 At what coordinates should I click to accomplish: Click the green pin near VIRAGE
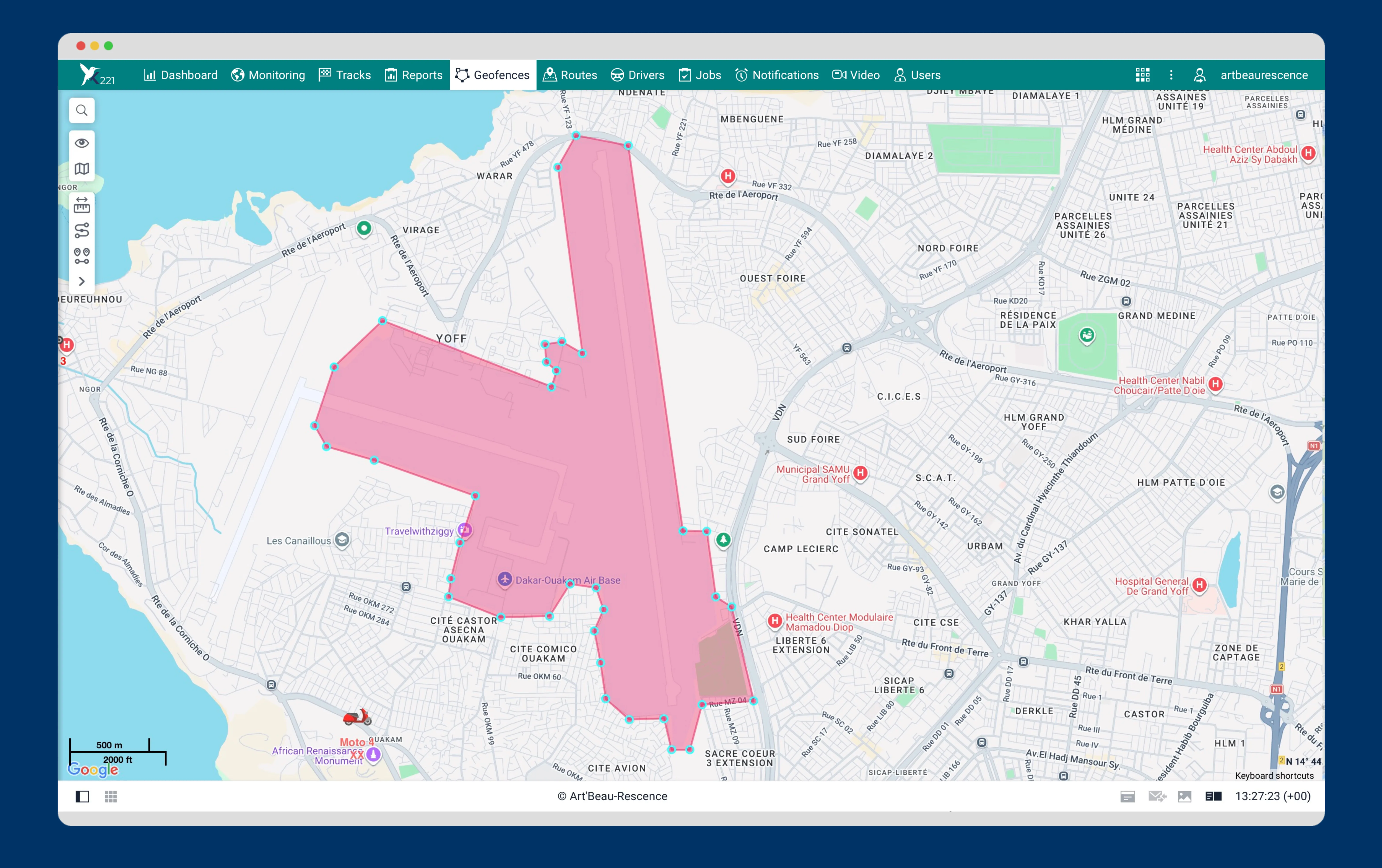point(364,228)
